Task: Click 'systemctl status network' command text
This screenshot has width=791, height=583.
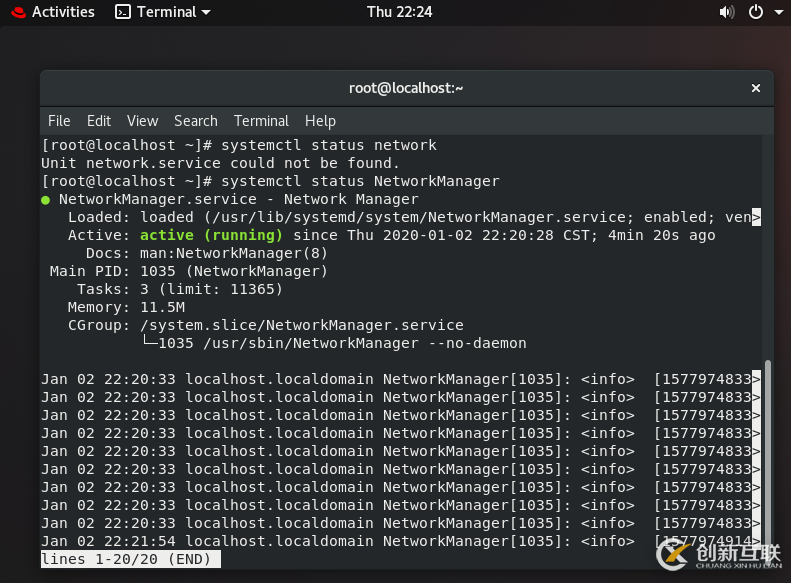Action: coord(329,145)
